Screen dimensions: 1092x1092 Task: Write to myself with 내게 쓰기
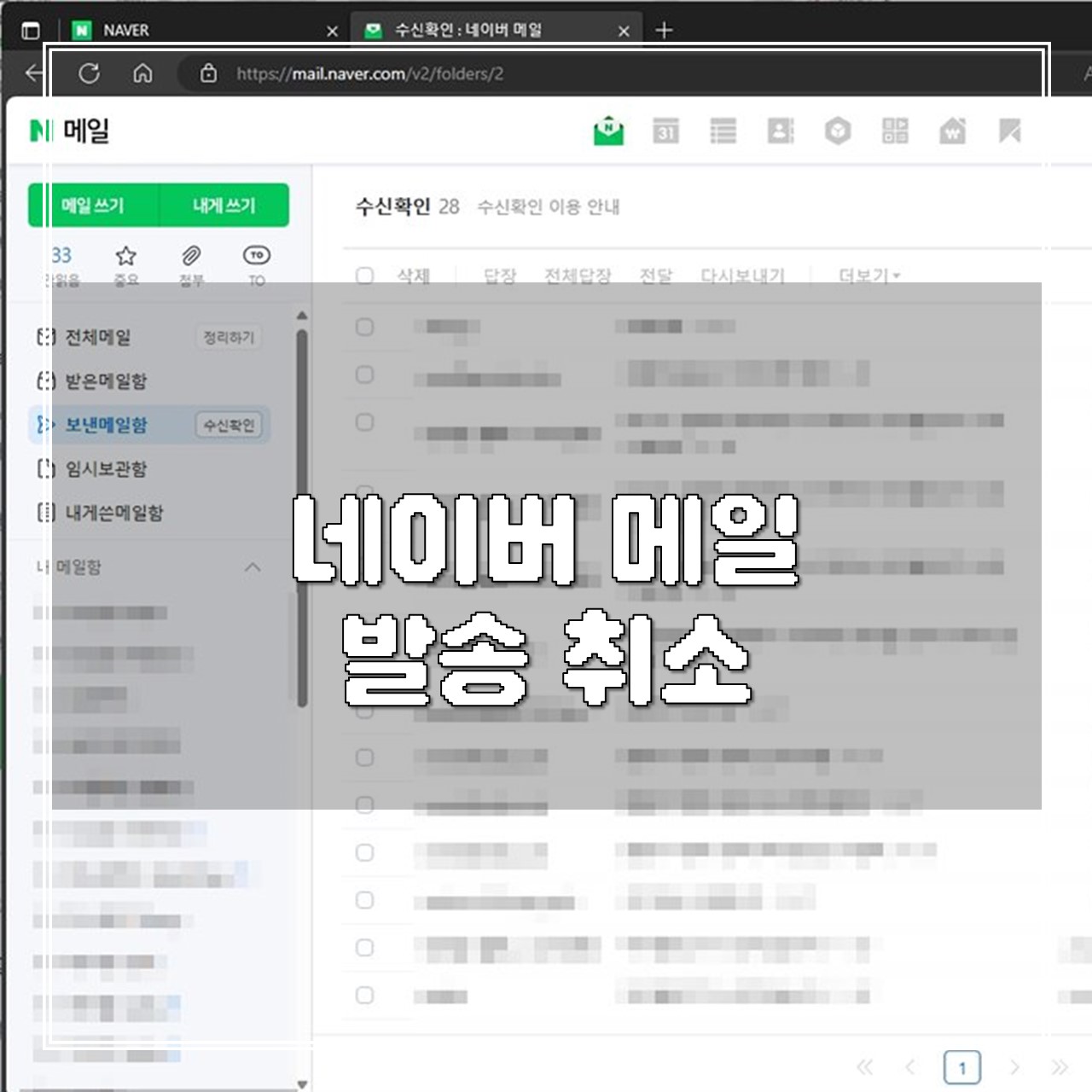[224, 206]
